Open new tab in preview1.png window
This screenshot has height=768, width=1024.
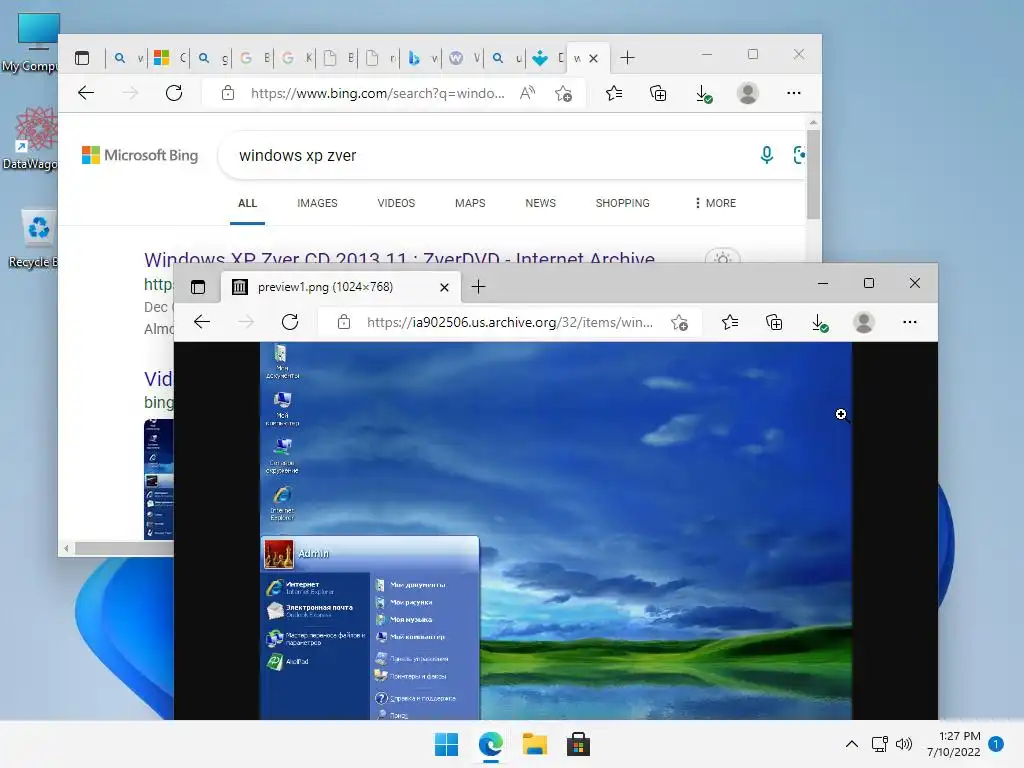pyautogui.click(x=478, y=287)
